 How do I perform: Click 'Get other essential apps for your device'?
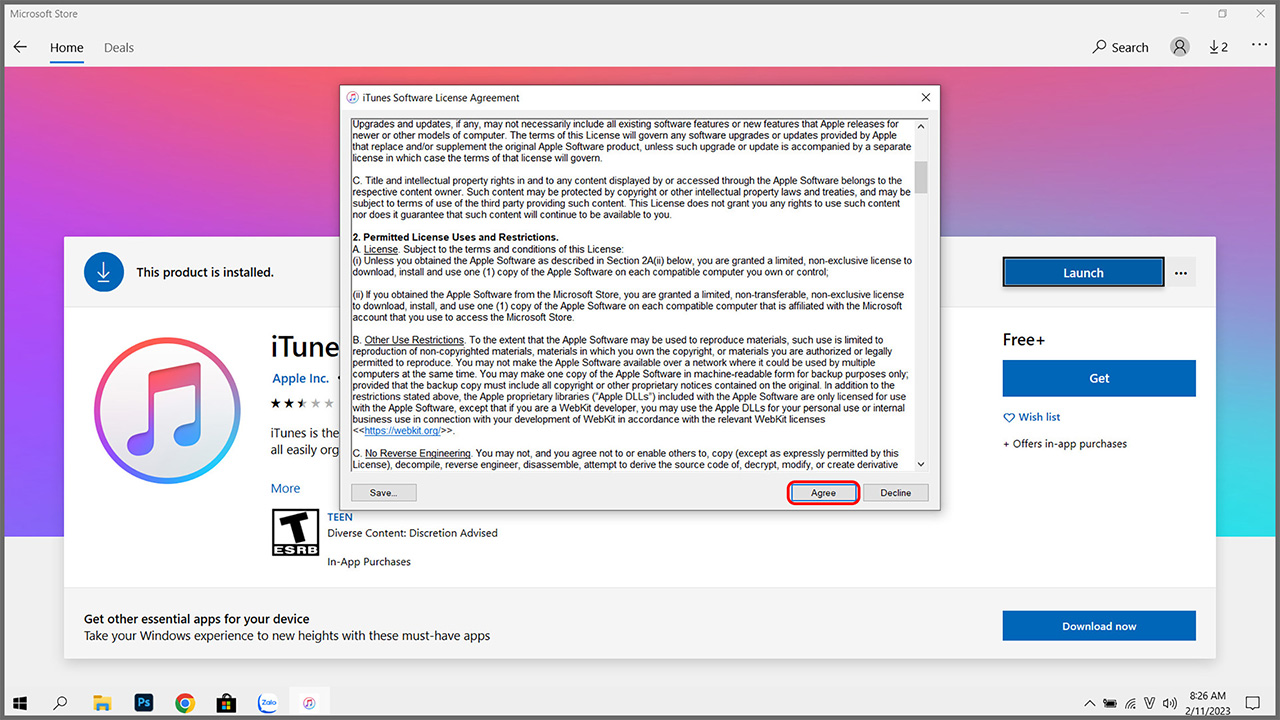pyautogui.click(x=197, y=619)
